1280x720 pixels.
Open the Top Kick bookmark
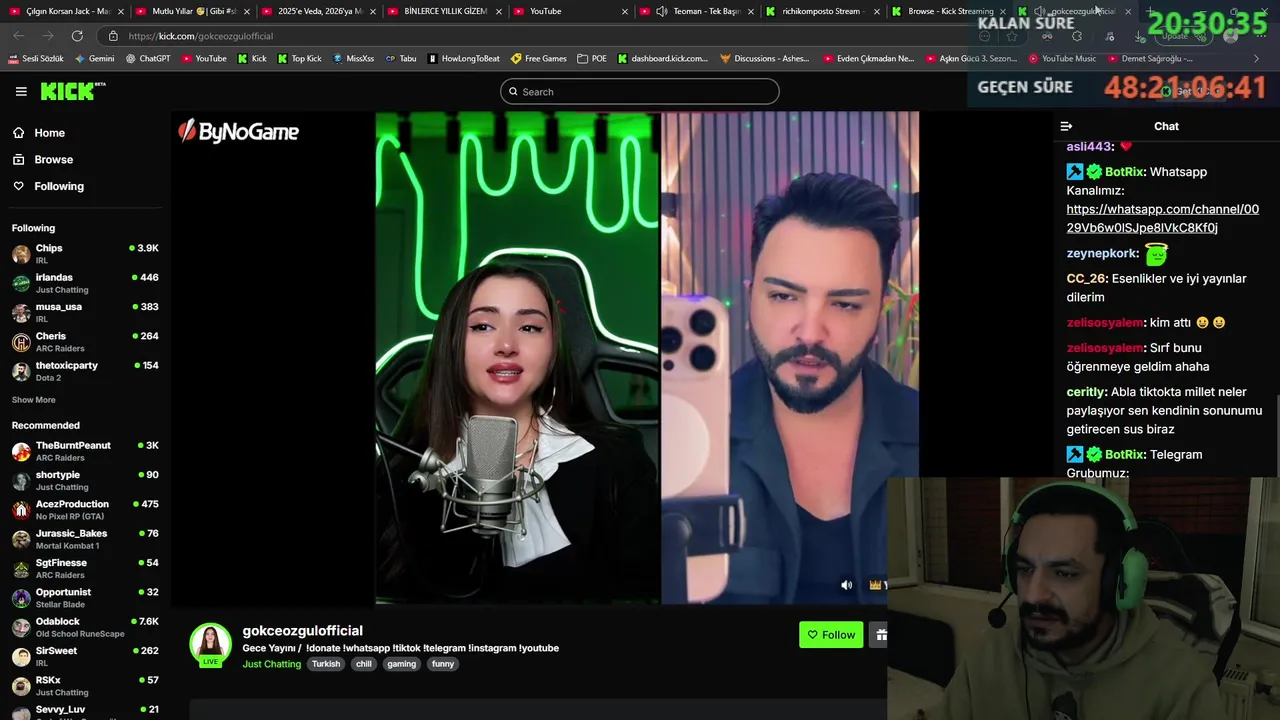[299, 59]
